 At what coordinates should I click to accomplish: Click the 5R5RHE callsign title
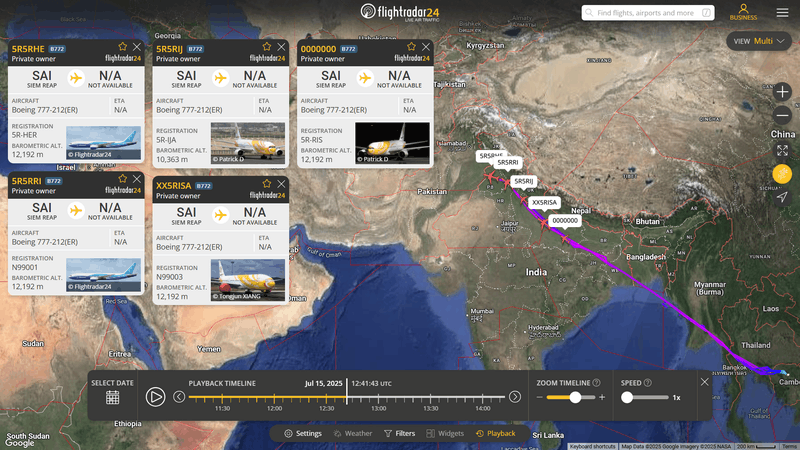[28, 49]
